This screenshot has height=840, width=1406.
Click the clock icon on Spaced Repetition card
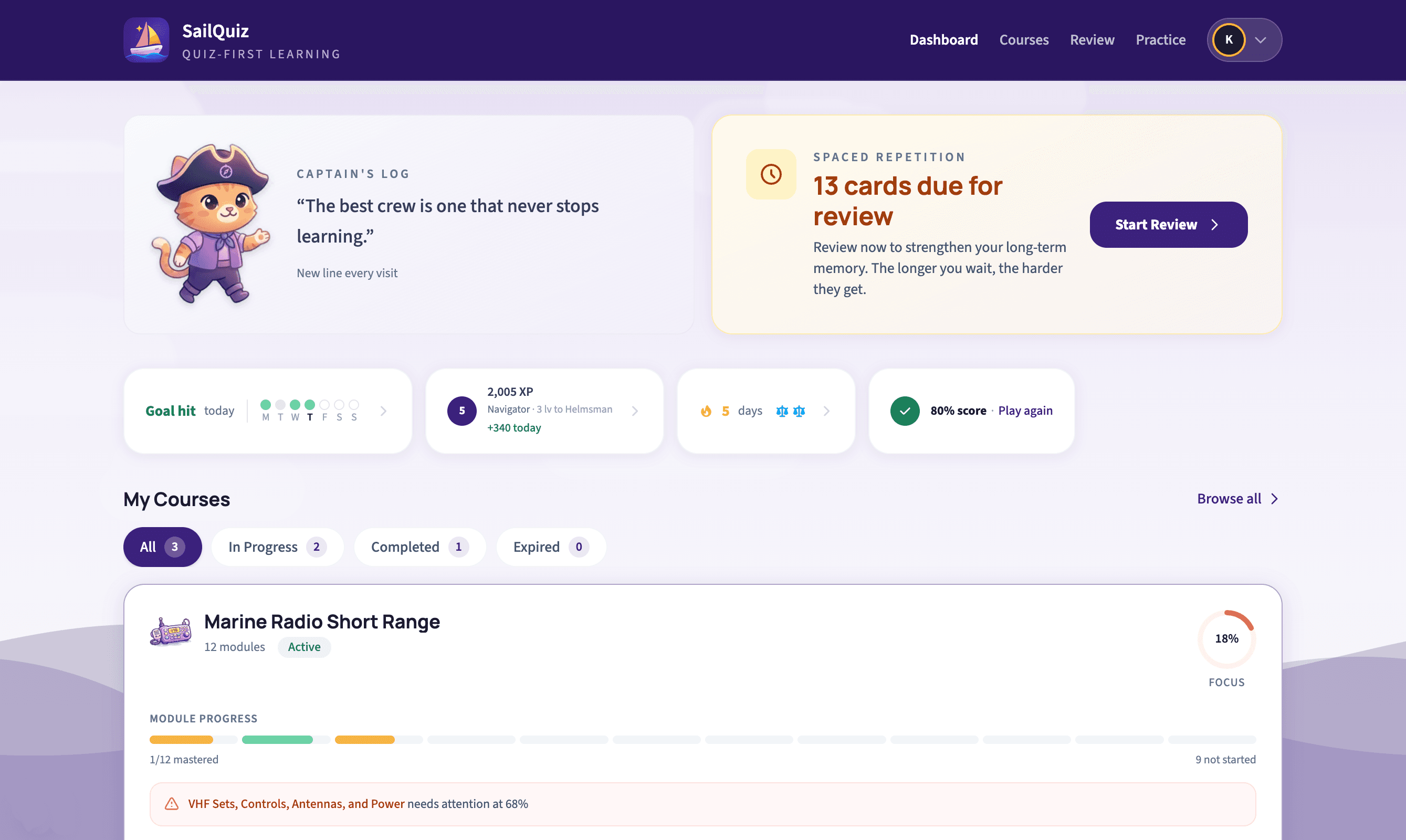point(771,174)
